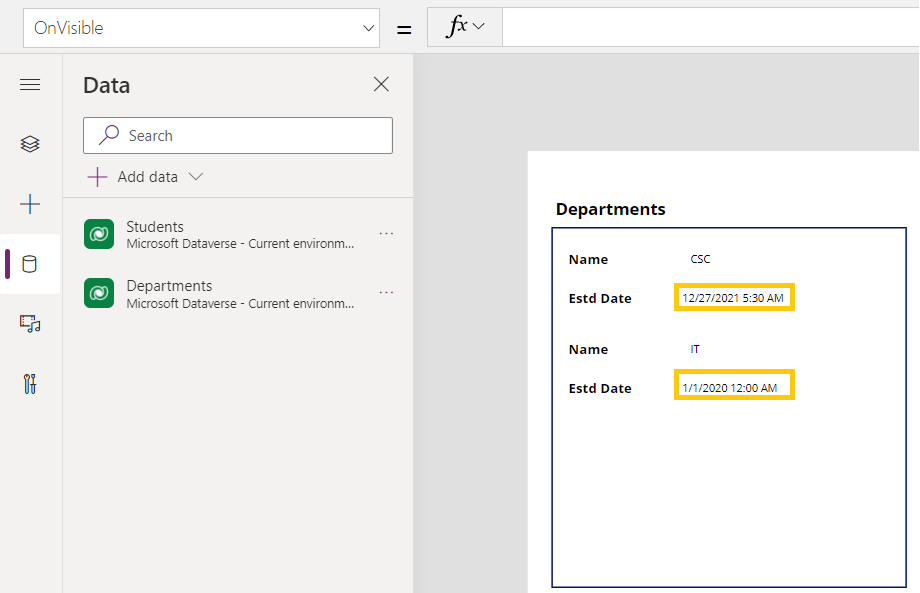Select the 1/1/2020 12:00 AM date label
This screenshot has width=920, height=593.
point(734,388)
